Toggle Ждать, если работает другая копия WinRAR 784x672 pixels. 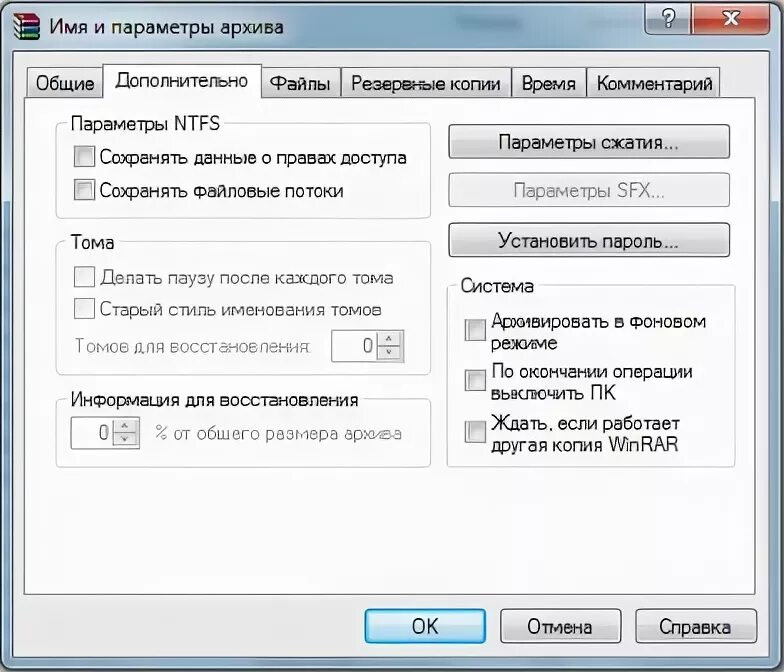tap(475, 432)
